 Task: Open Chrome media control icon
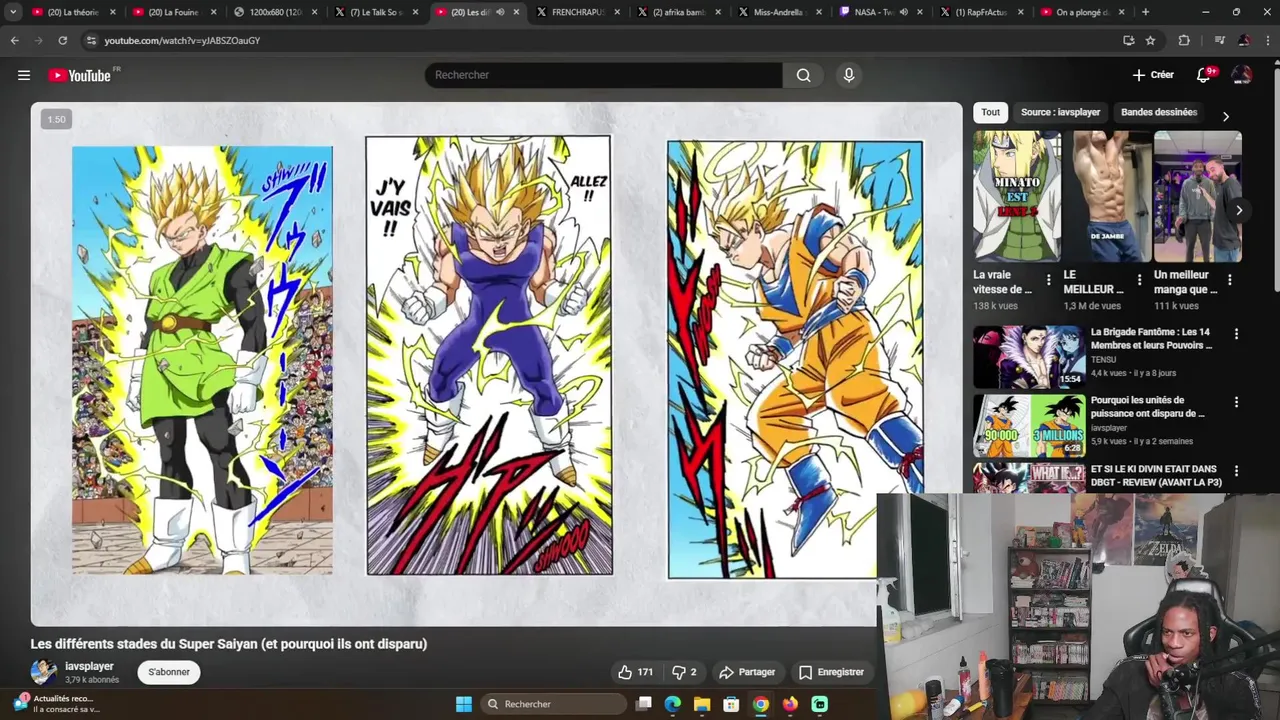[1219, 40]
